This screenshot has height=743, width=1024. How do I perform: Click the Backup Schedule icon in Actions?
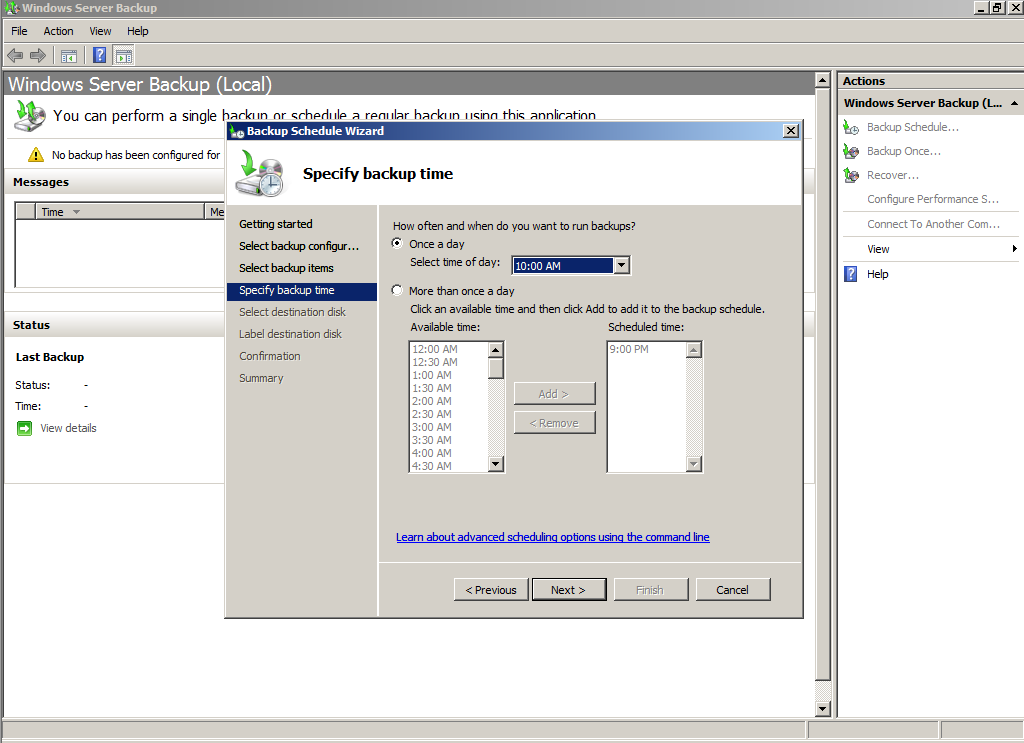click(851, 127)
